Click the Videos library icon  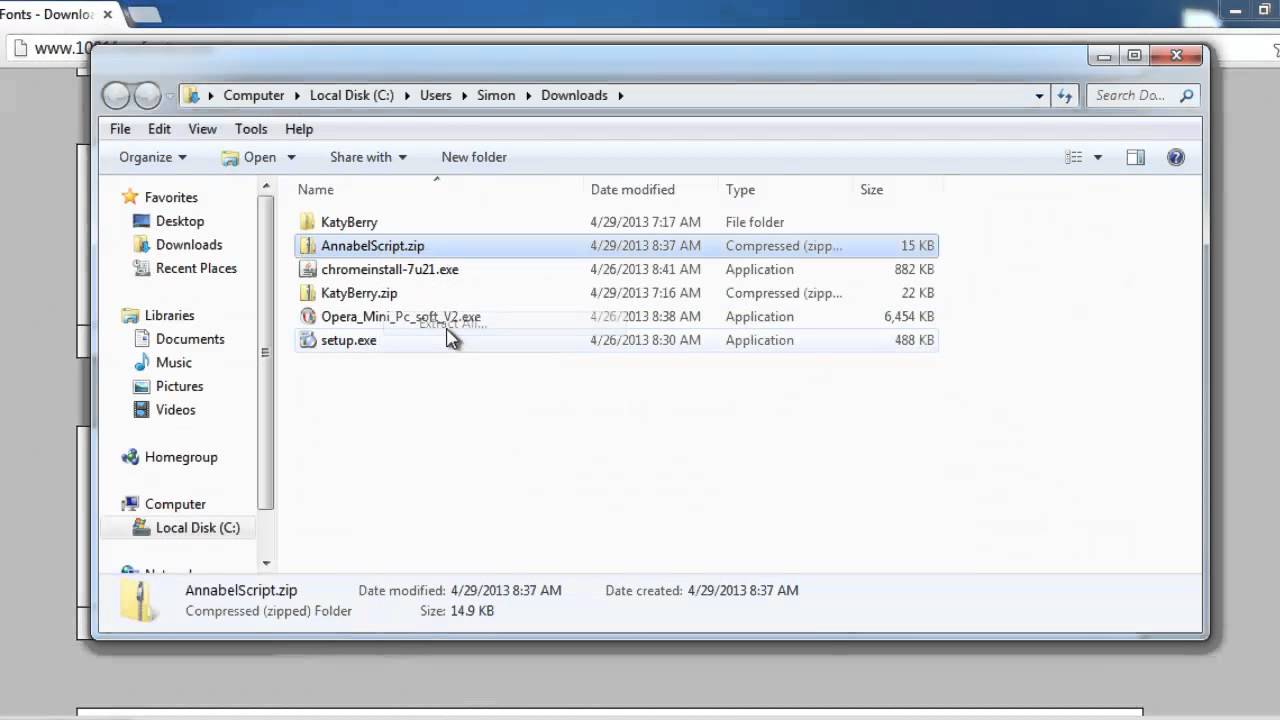pyautogui.click(x=141, y=410)
